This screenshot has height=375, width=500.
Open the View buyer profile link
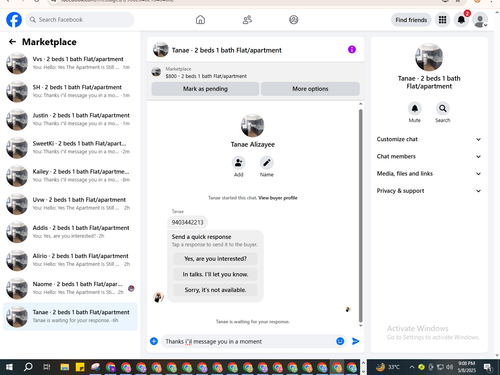click(278, 198)
